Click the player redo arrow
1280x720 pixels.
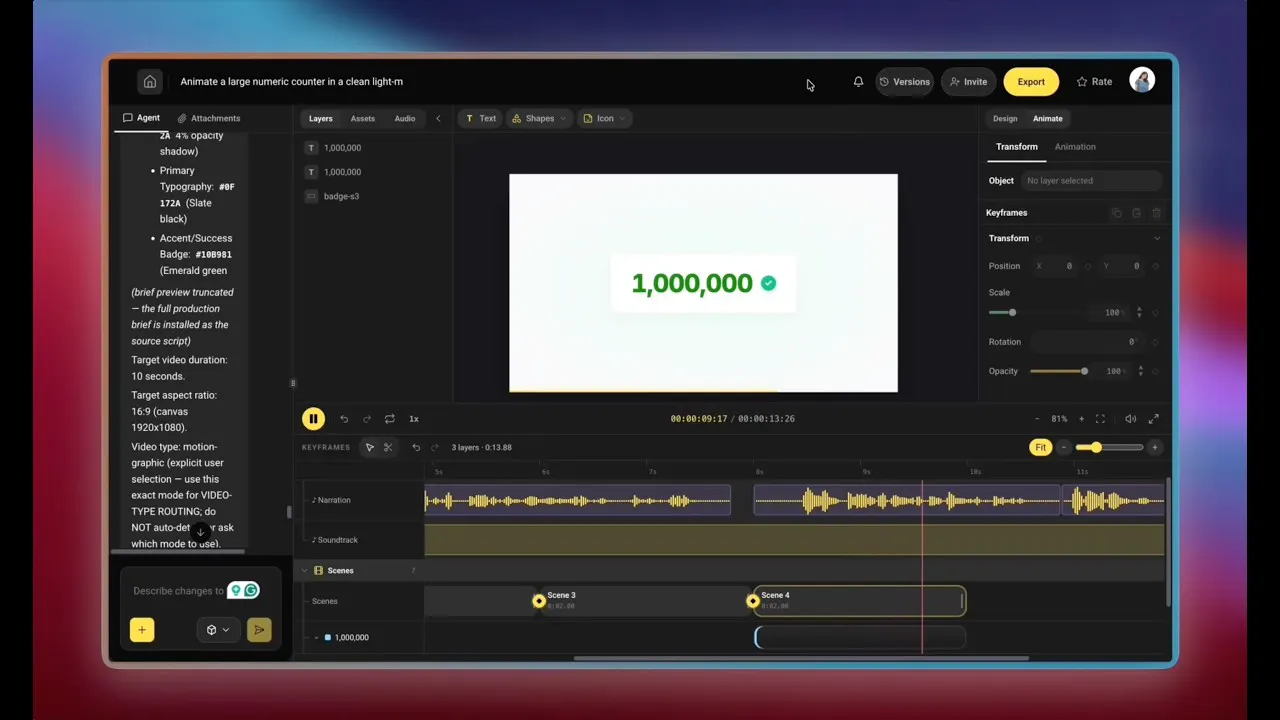[367, 419]
